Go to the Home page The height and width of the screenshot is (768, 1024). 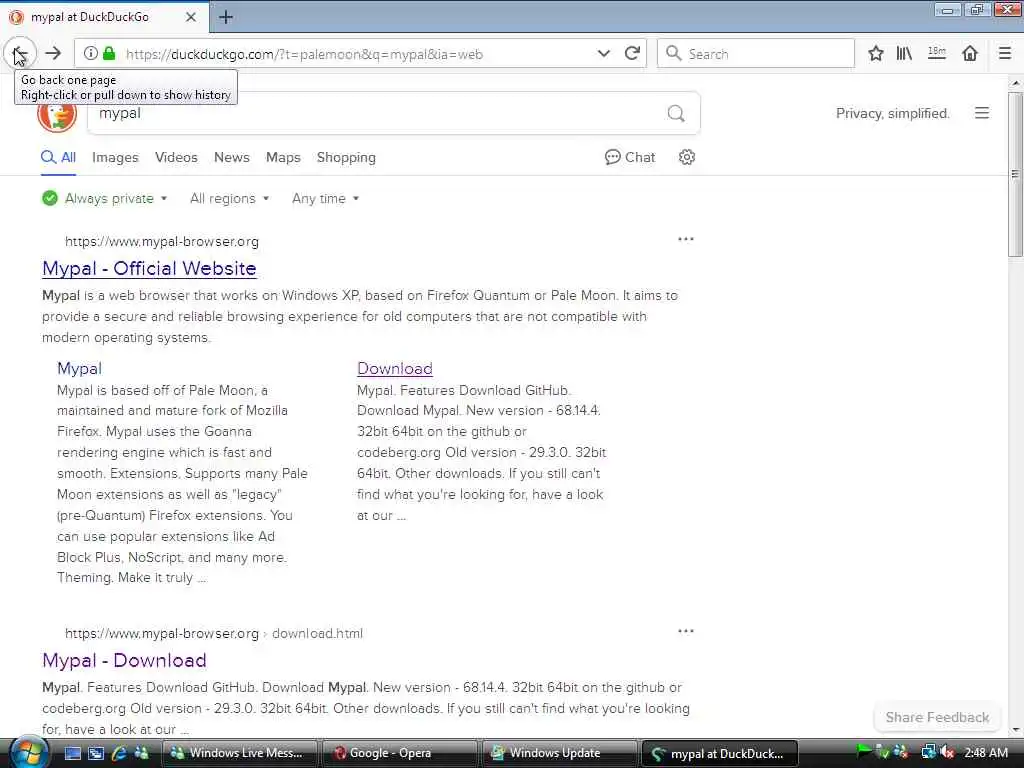[x=970, y=54]
